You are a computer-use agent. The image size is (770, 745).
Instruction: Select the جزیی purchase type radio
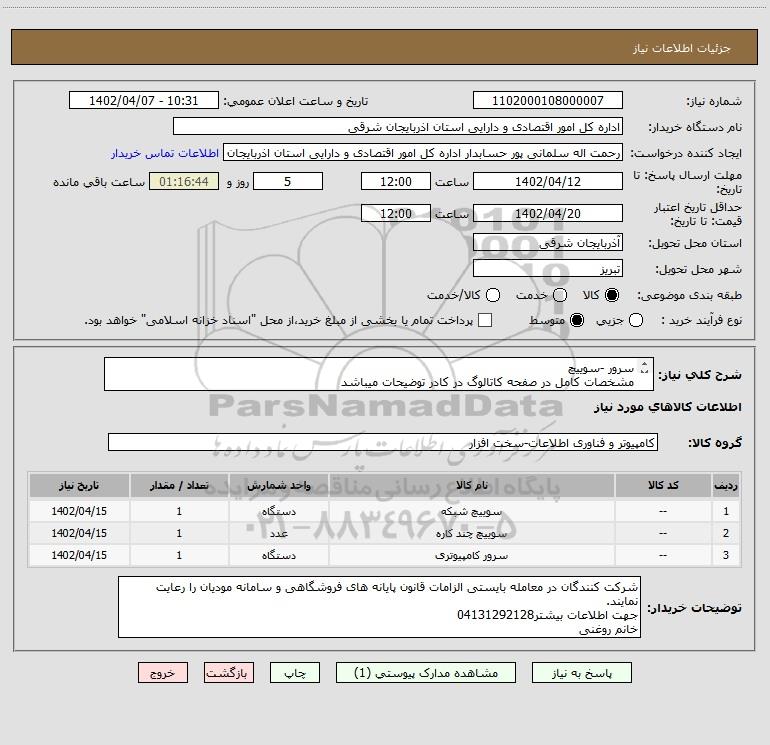(x=636, y=320)
